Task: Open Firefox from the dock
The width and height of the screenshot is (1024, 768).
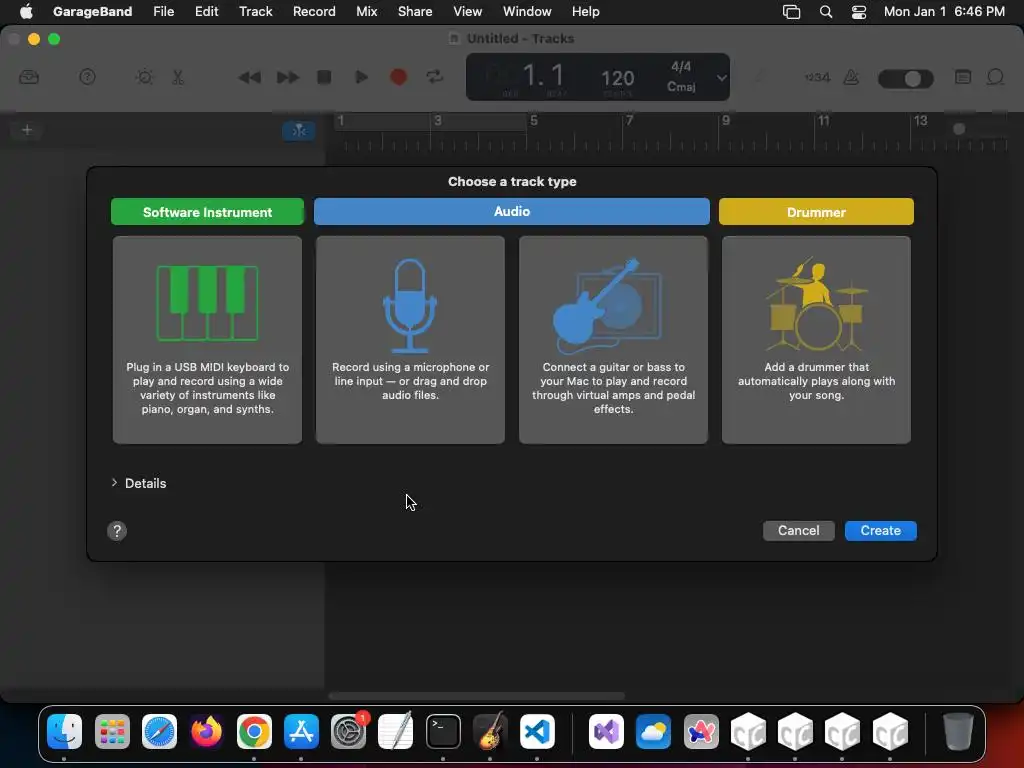Action: click(206, 731)
